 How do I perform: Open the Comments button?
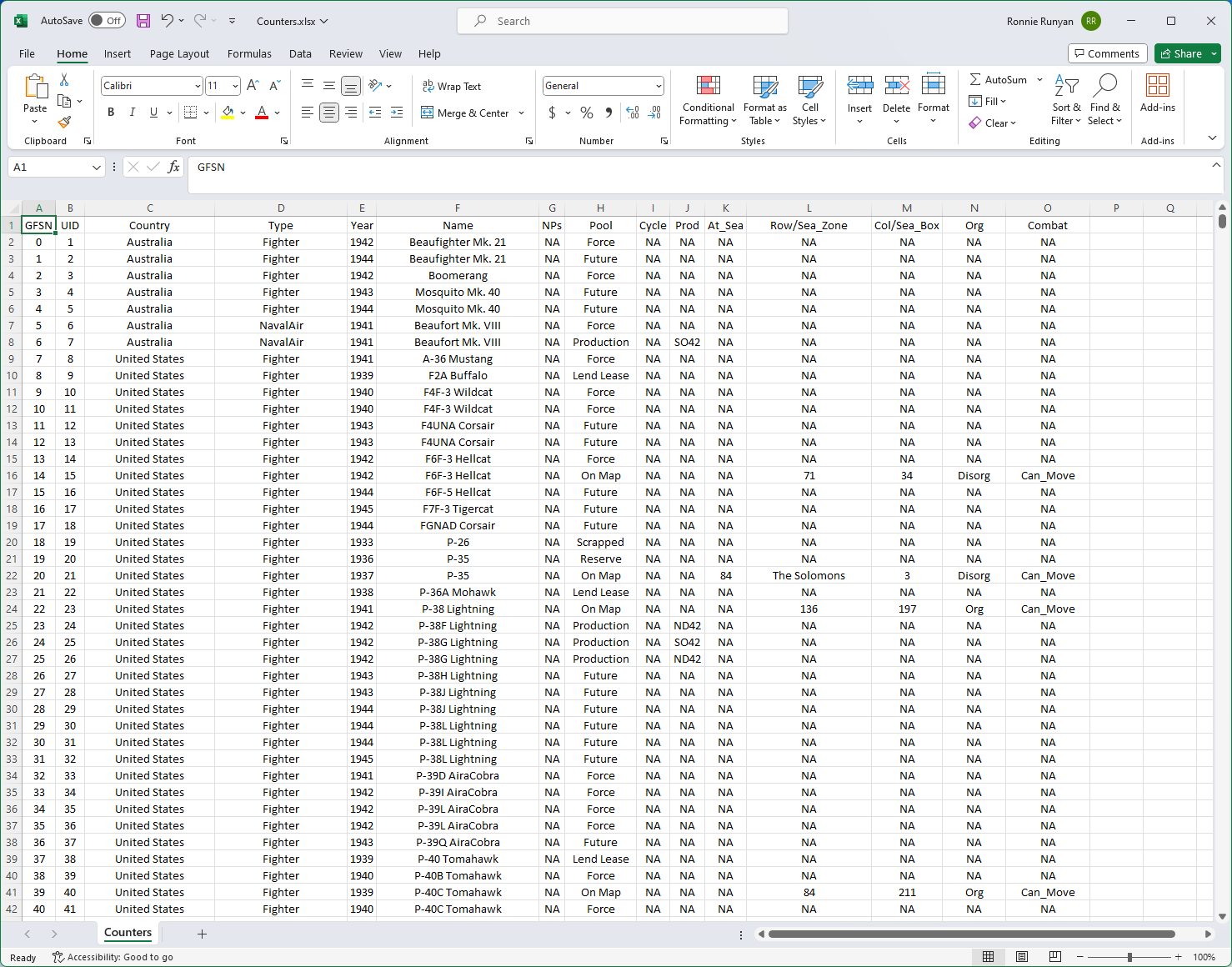1107,53
